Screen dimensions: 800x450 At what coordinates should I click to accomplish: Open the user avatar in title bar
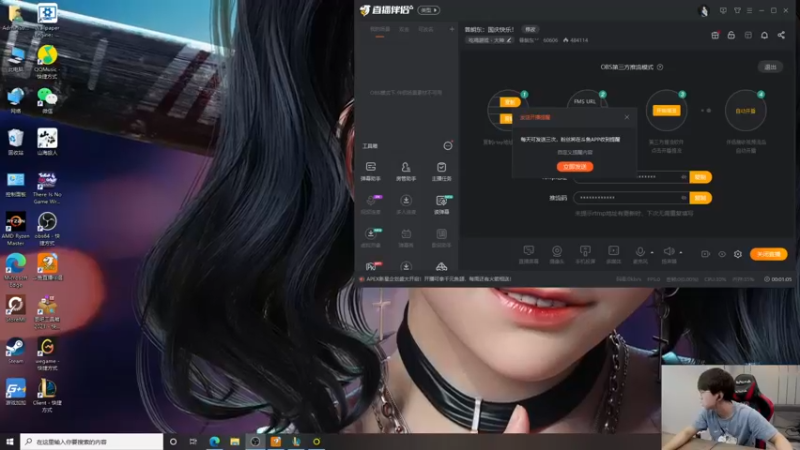click(x=704, y=11)
